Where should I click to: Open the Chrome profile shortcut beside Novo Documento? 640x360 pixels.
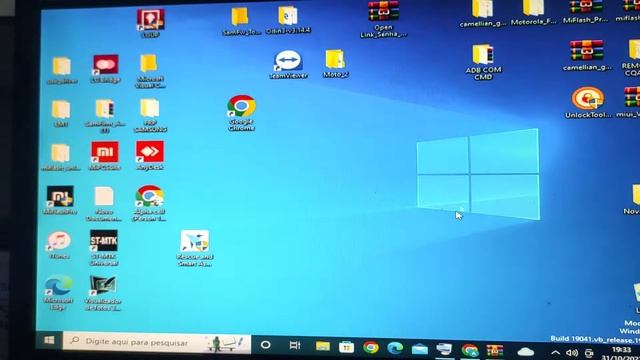point(149,203)
